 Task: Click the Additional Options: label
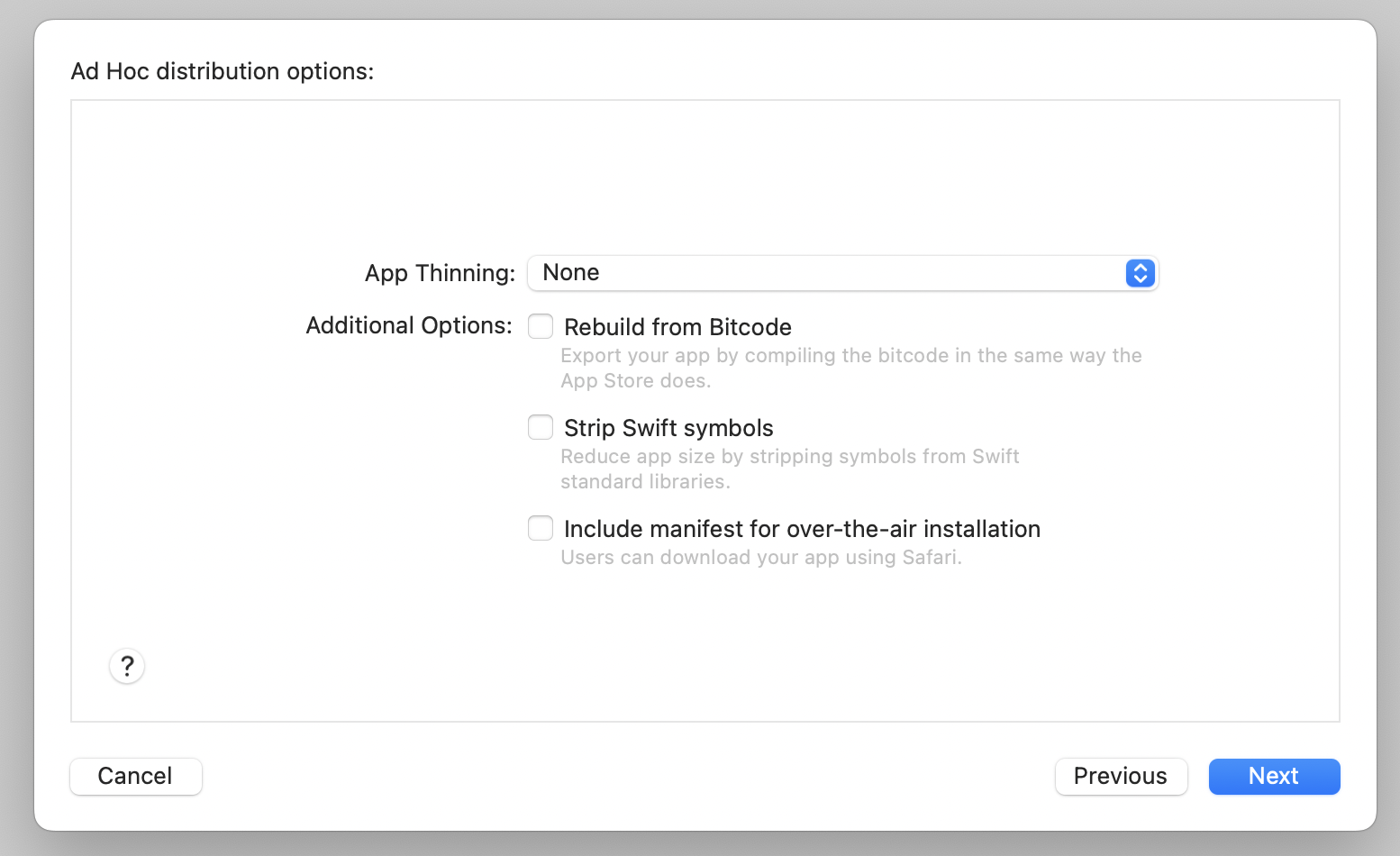pyautogui.click(x=409, y=325)
